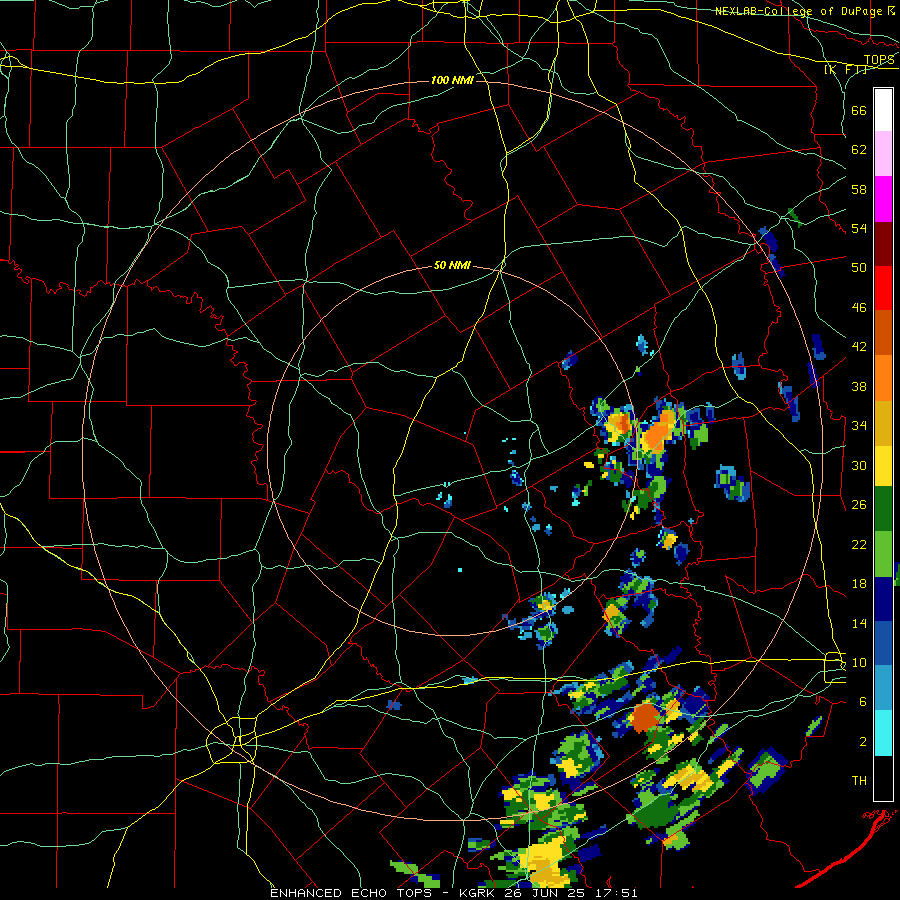Image resolution: width=900 pixels, height=900 pixels.
Task: Click the dark red 50-54 kft legend swatch
Action: pyautogui.click(x=883, y=243)
